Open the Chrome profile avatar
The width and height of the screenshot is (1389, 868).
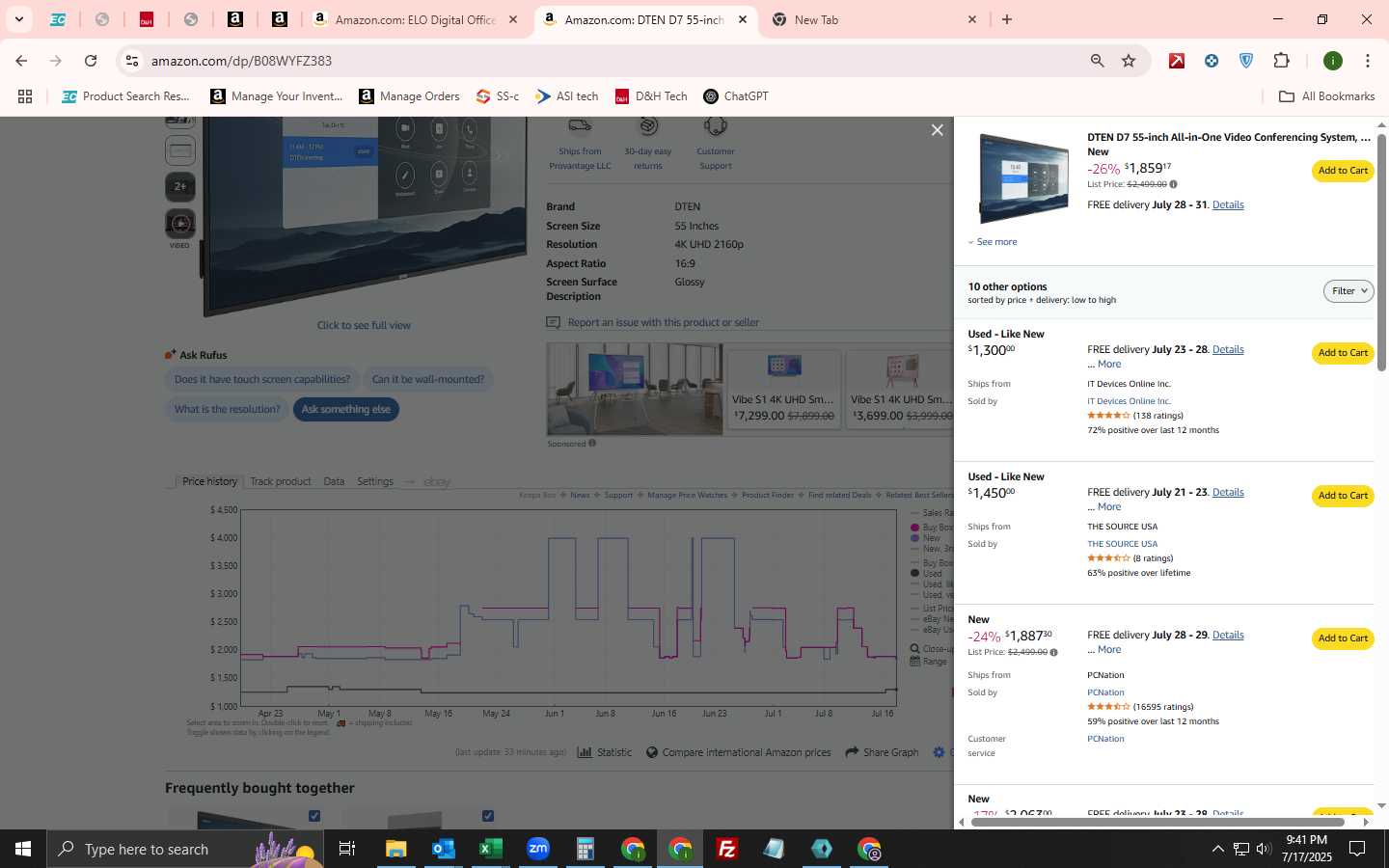pyautogui.click(x=1333, y=61)
